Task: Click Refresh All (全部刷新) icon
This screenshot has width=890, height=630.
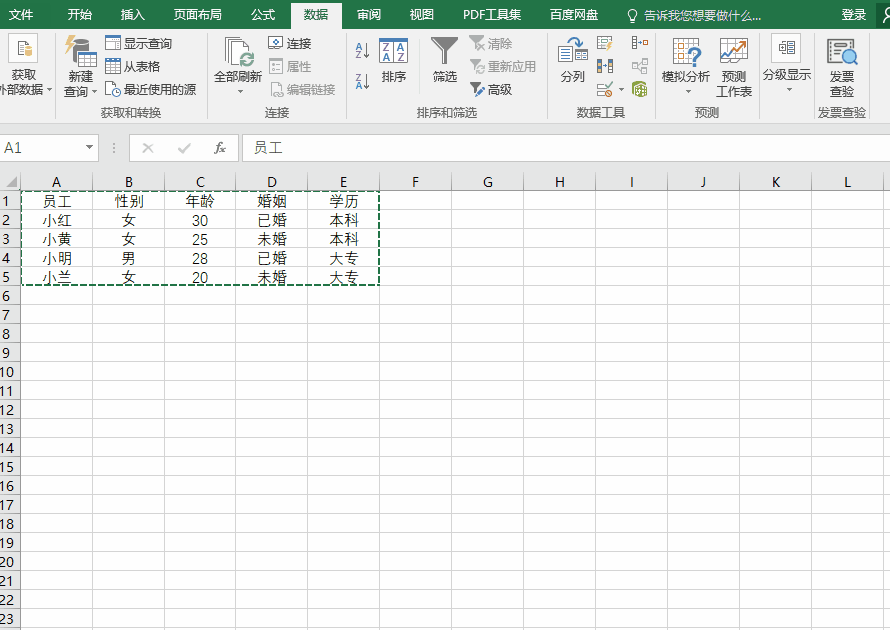Action: pyautogui.click(x=238, y=52)
